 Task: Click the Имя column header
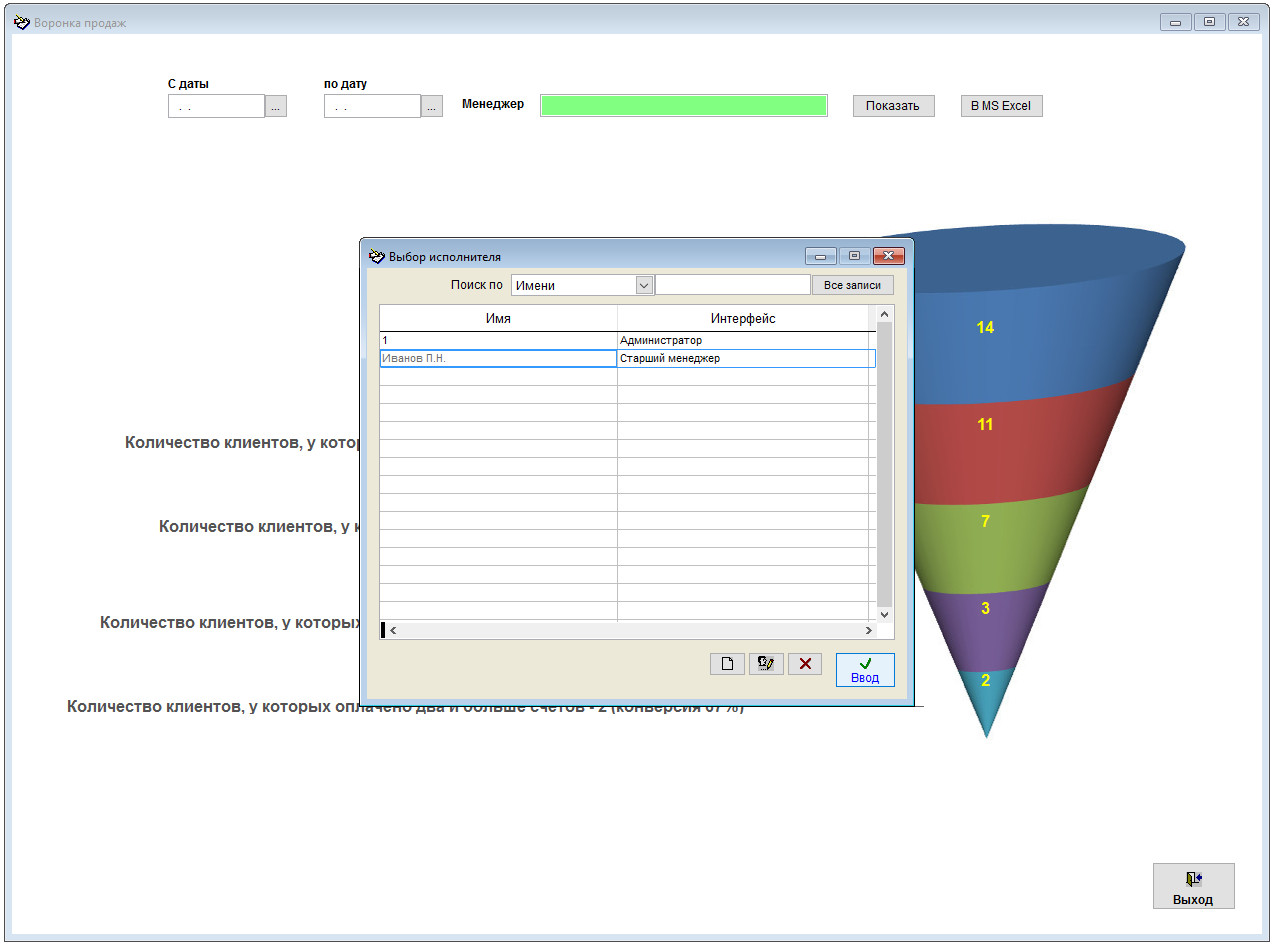[x=498, y=318]
